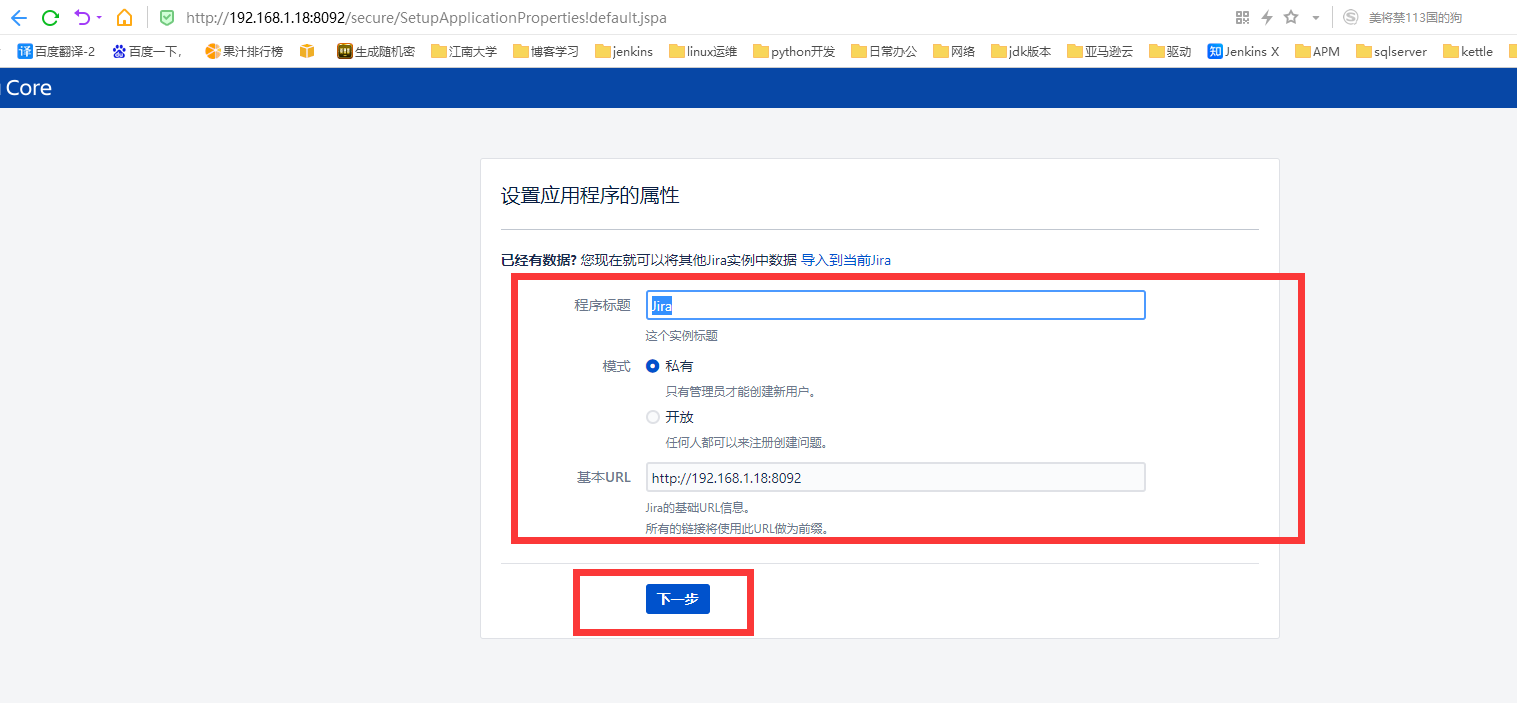Reload the page with the green refresh icon

coord(50,17)
